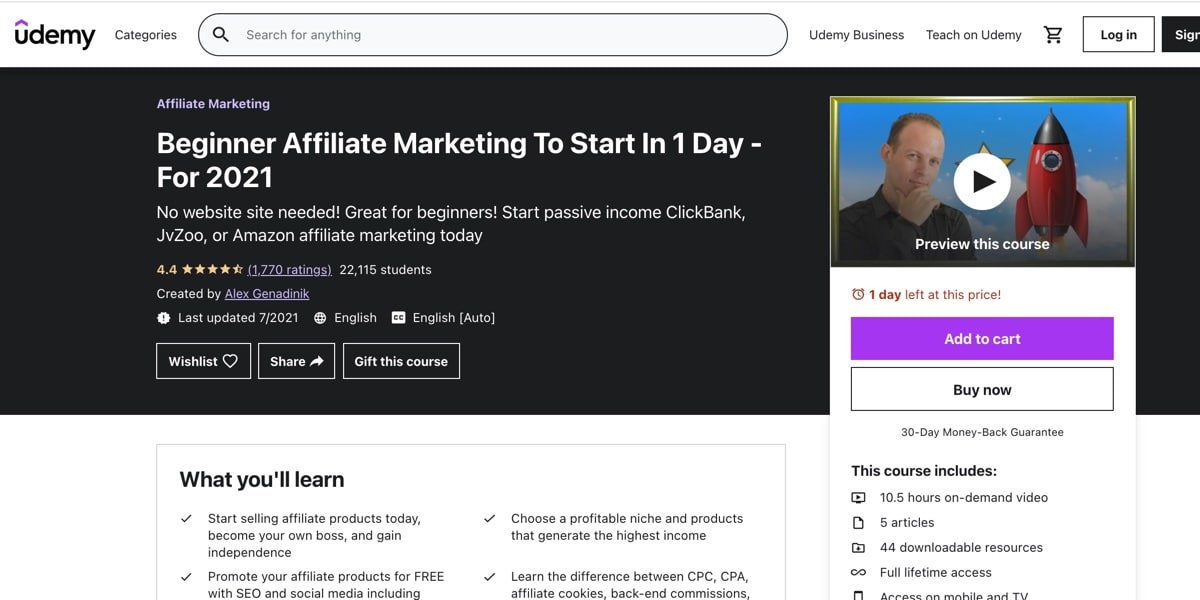This screenshot has width=1200, height=600.
Task: Click '10.5 hours on-demand video' text
Action: (964, 498)
